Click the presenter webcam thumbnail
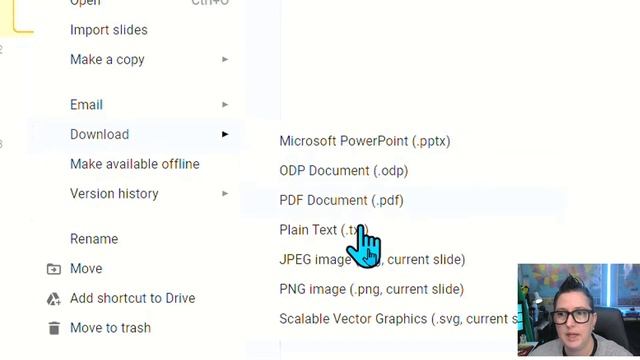640x360 pixels. (579, 310)
